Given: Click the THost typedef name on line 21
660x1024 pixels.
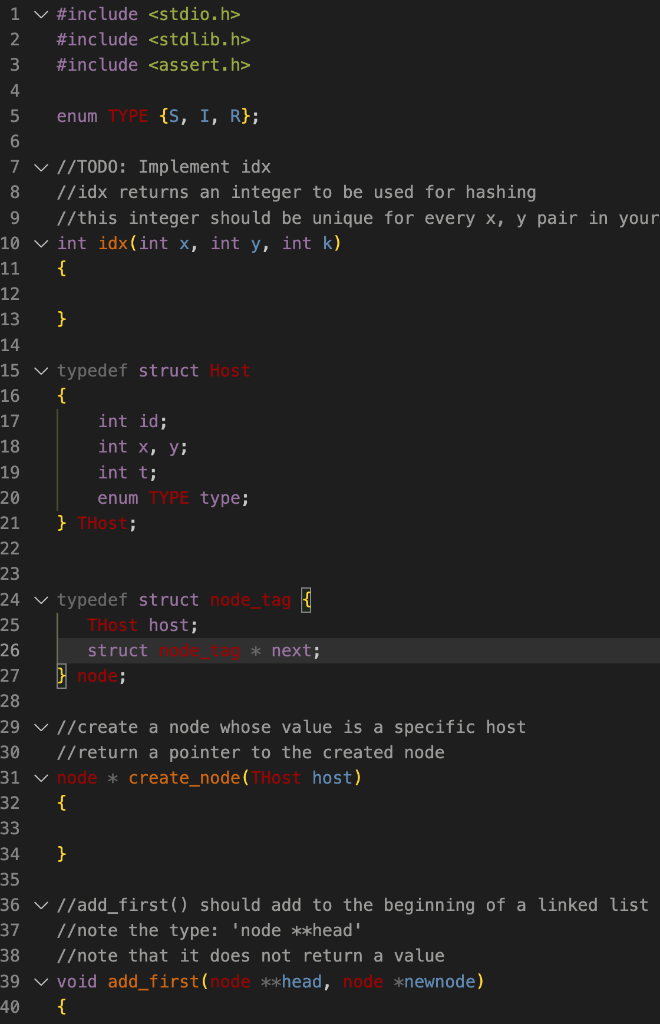Looking at the screenshot, I should [x=102, y=524].
